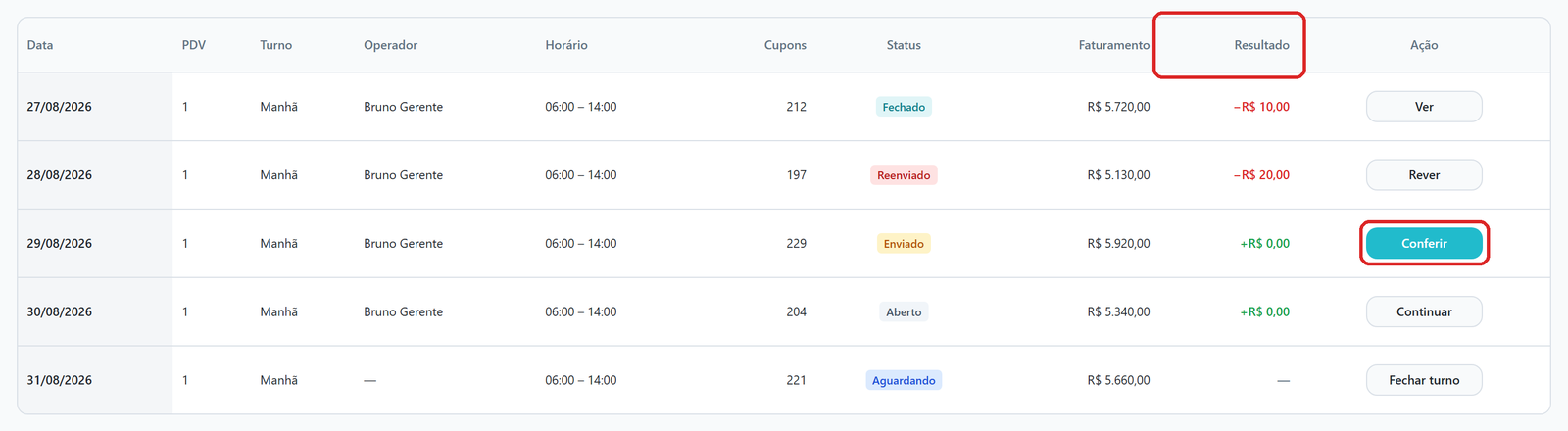The width and height of the screenshot is (1568, 431).
Task: Click Bruno Gerente in the 27/08/2026 row
Action: click(x=403, y=107)
